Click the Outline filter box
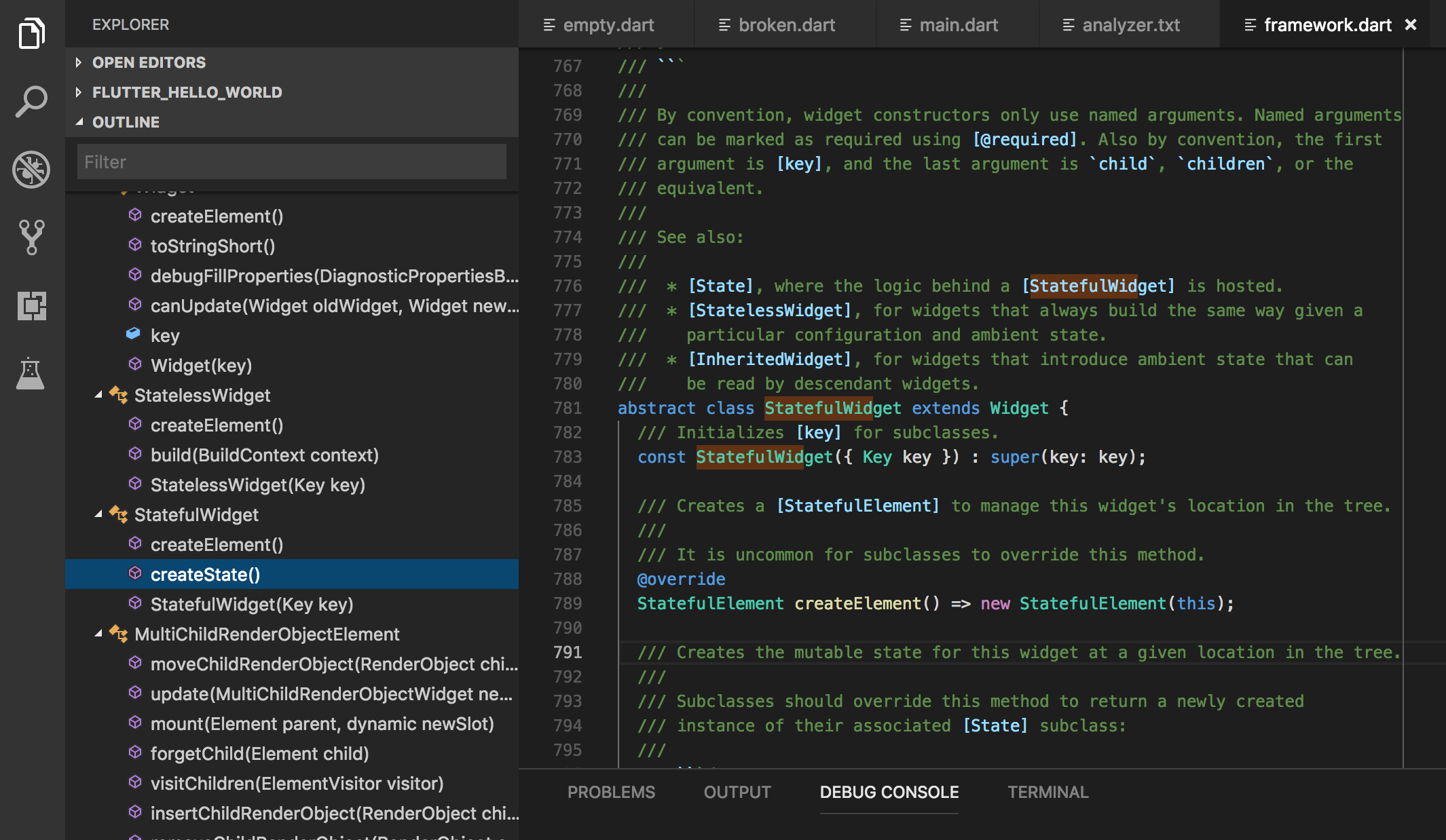 coord(291,161)
